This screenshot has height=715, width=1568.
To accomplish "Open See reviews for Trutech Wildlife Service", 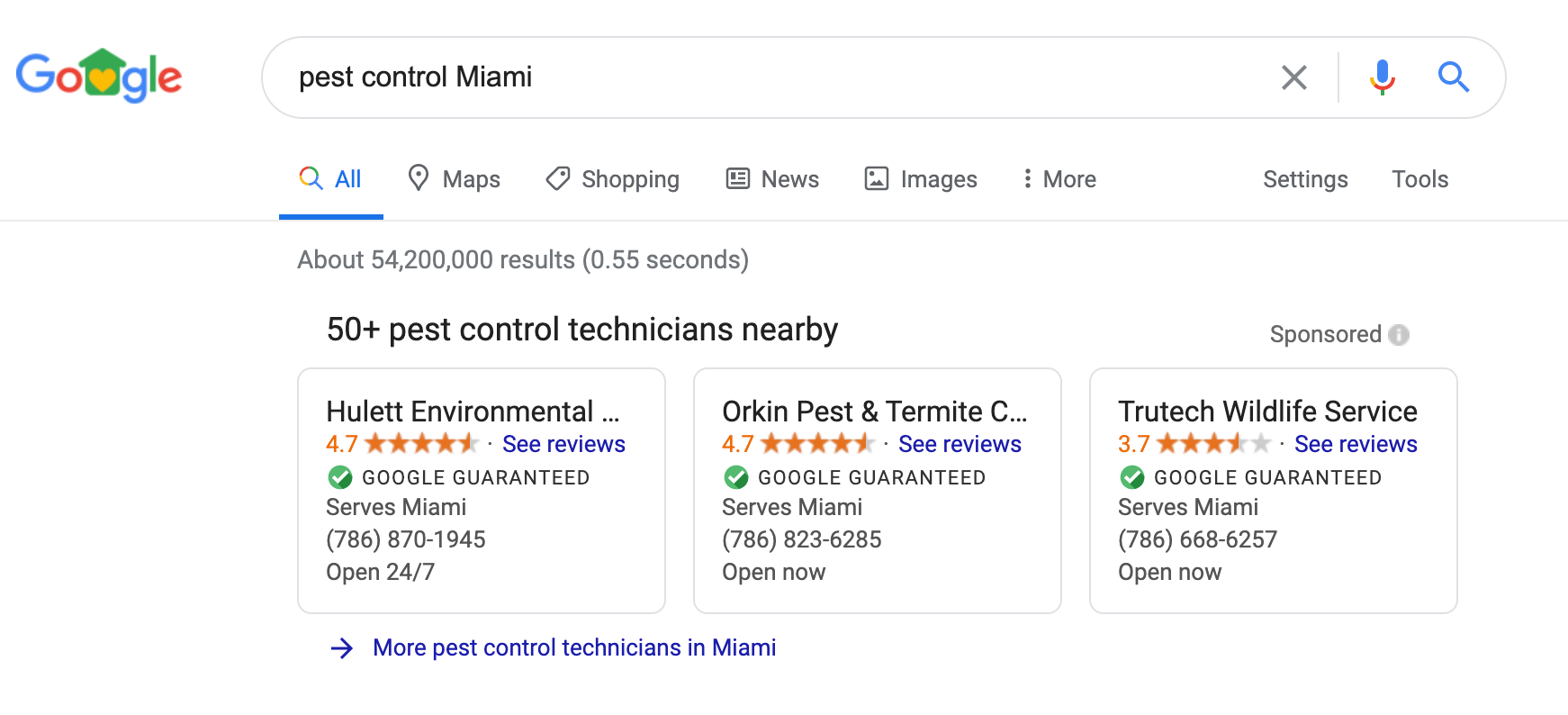I will [1356, 444].
